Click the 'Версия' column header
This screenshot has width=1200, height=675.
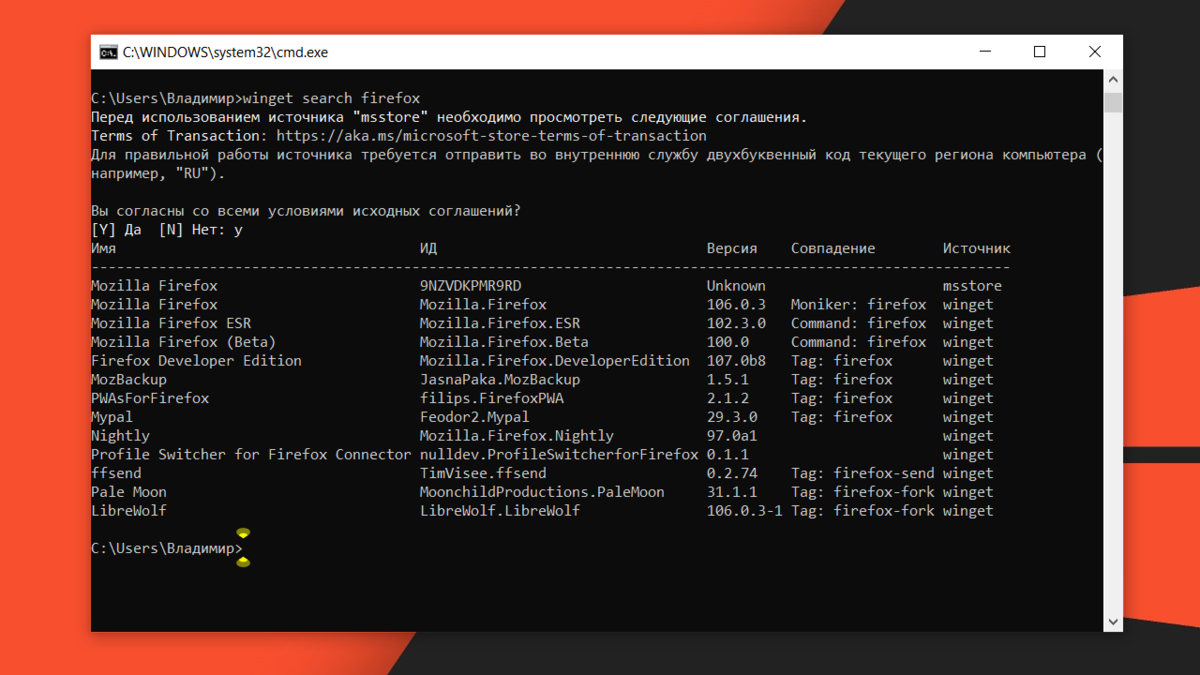tap(732, 248)
